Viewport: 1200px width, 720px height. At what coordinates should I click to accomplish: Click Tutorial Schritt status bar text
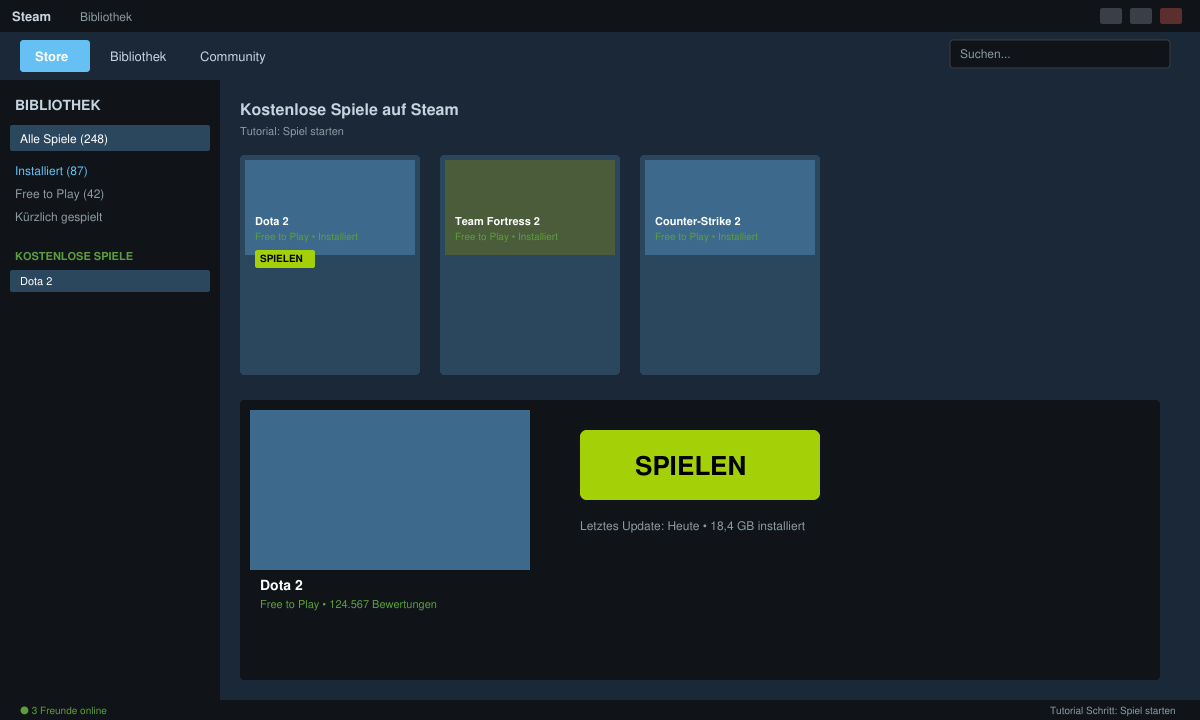(x=1113, y=711)
